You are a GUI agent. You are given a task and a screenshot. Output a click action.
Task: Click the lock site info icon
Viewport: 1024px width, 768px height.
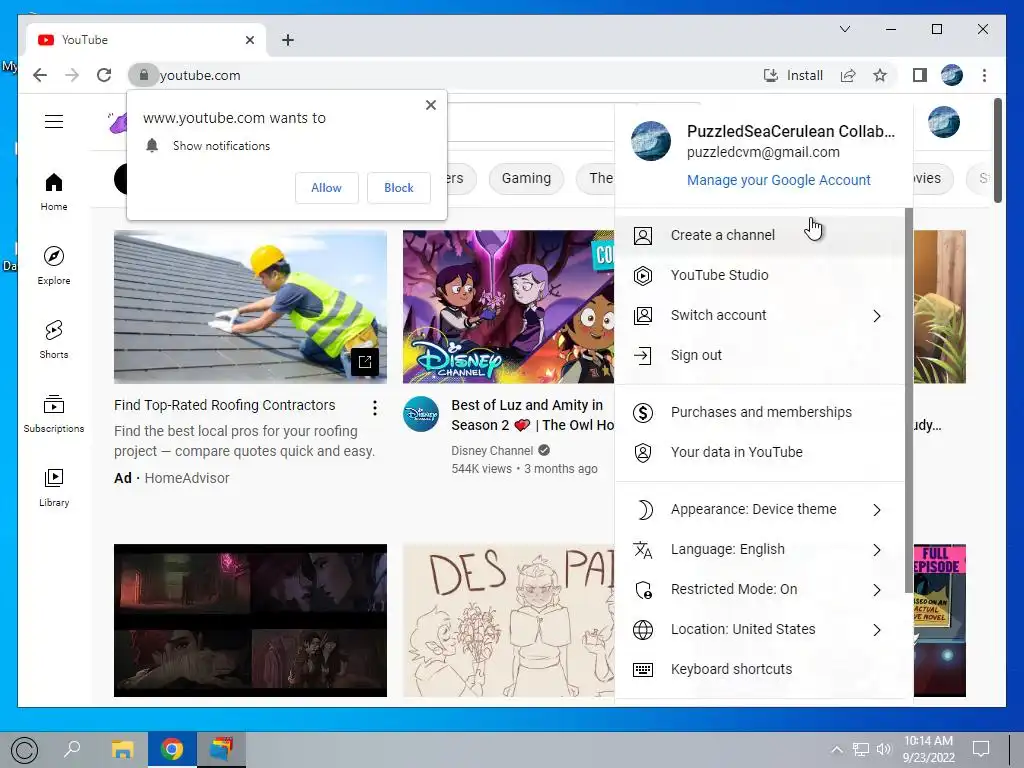144,75
